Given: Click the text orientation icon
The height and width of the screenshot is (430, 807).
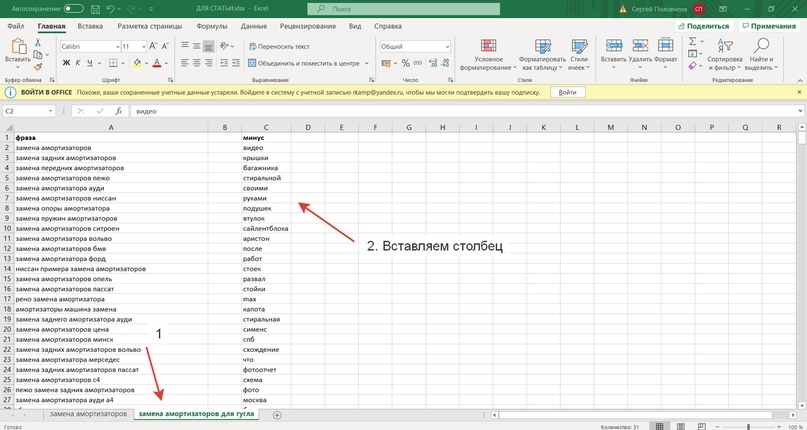Looking at the screenshot, I should coord(224,46).
